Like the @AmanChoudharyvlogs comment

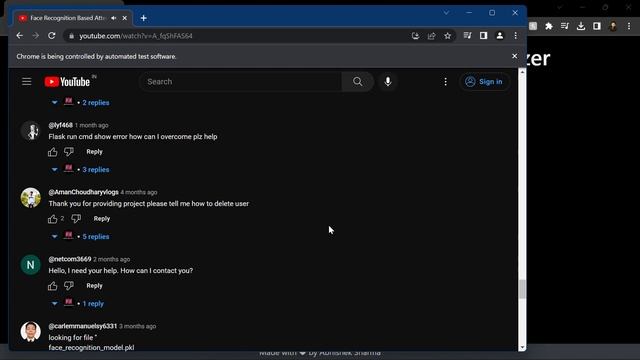click(x=53, y=219)
